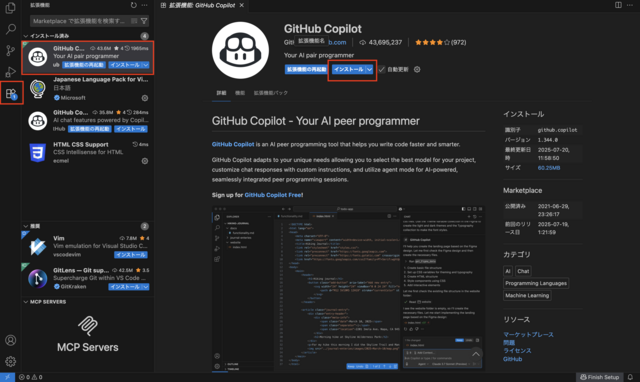Install GitHub Copilot Chat extension
This screenshot has width=640, height=382.
pos(131,129)
